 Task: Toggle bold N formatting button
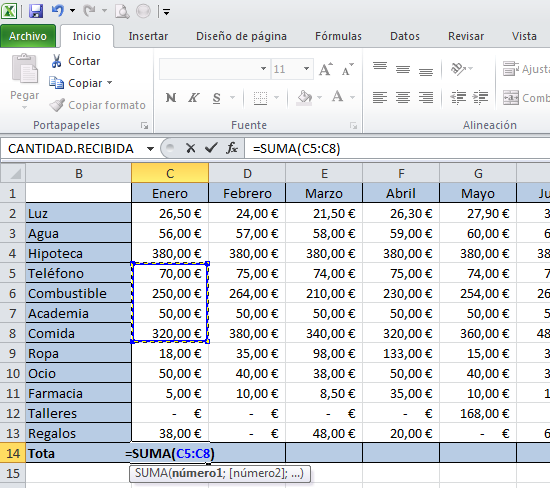[171, 98]
